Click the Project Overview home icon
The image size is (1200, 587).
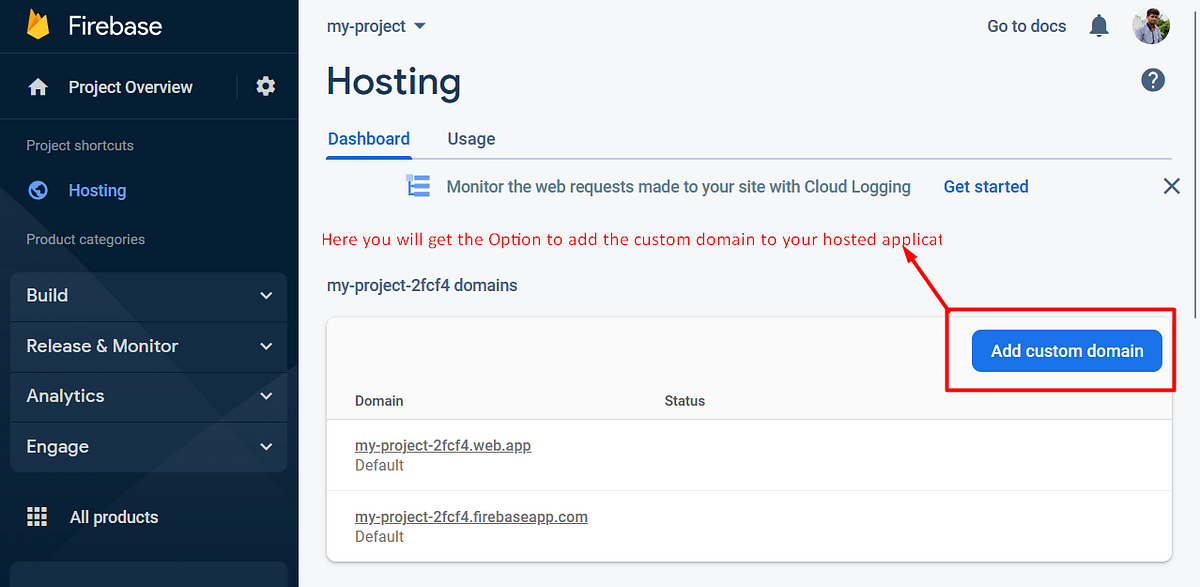pos(38,87)
